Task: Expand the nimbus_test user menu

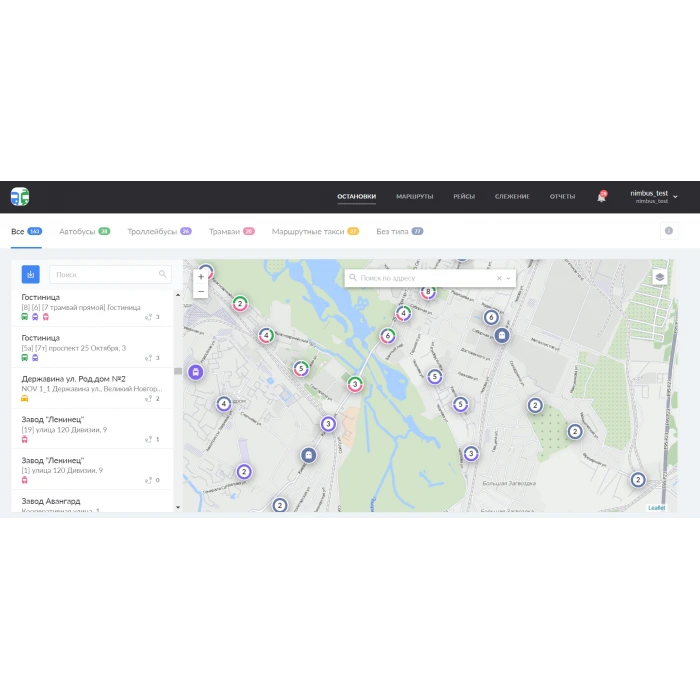Action: [x=675, y=197]
